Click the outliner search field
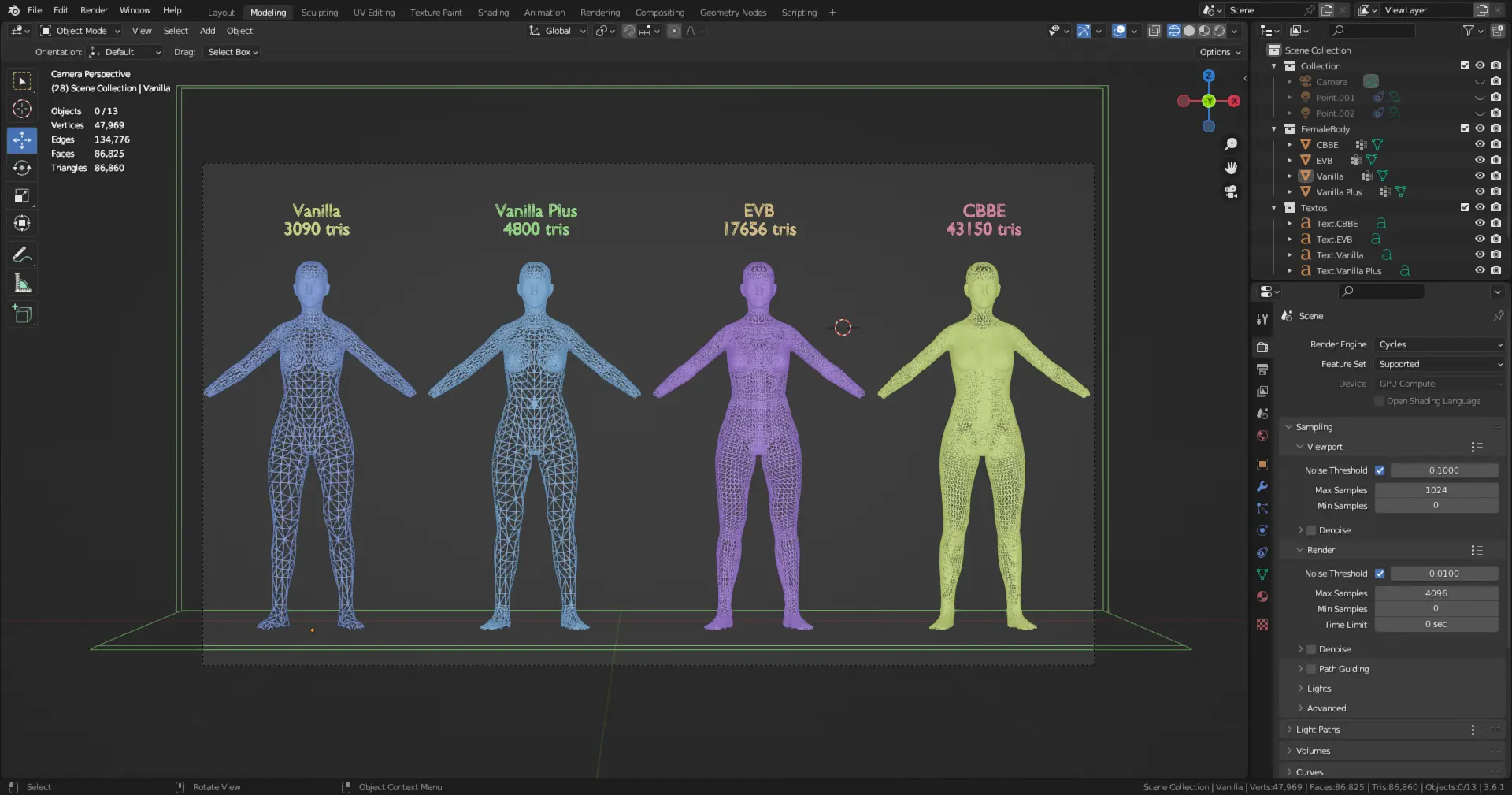This screenshot has width=1512, height=795. (x=1372, y=31)
